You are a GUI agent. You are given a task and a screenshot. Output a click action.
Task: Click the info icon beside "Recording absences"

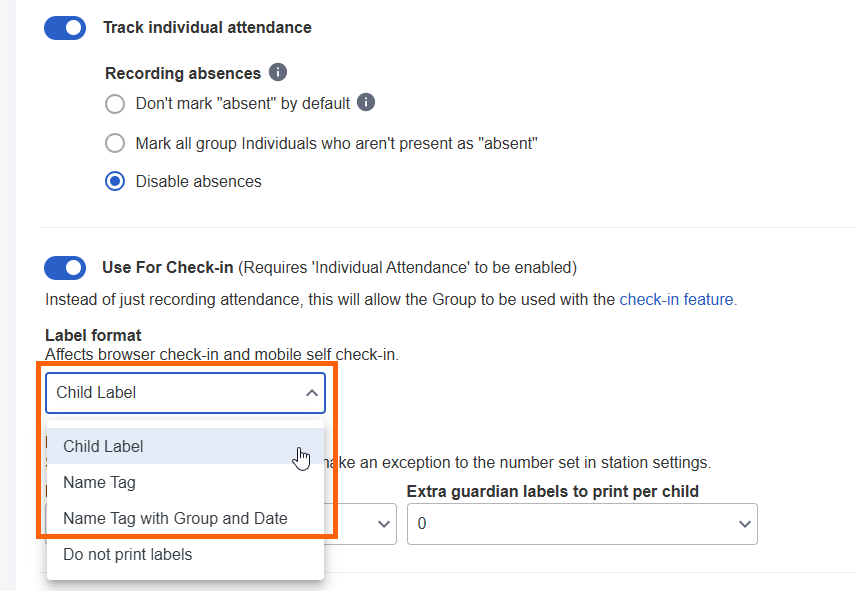coord(278,72)
